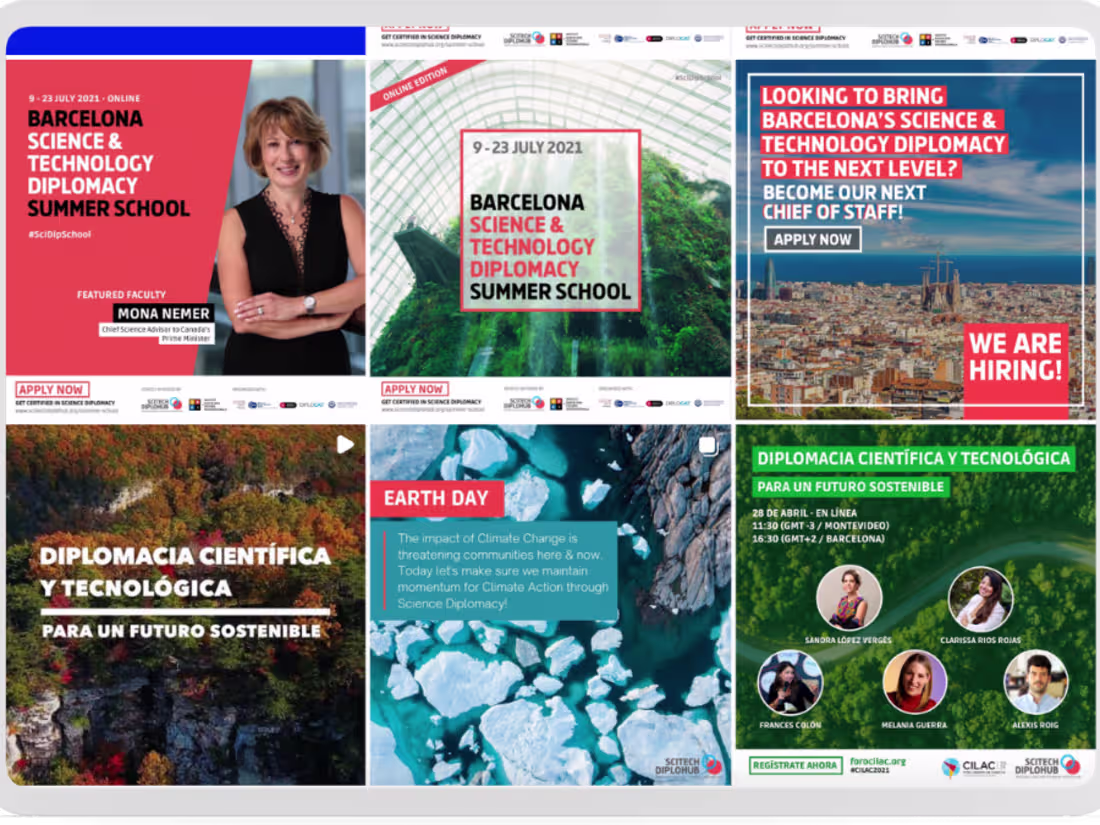The width and height of the screenshot is (1100, 825).
Task: Click SciTech DiploHub logo on Earth Day post
Action: [688, 765]
